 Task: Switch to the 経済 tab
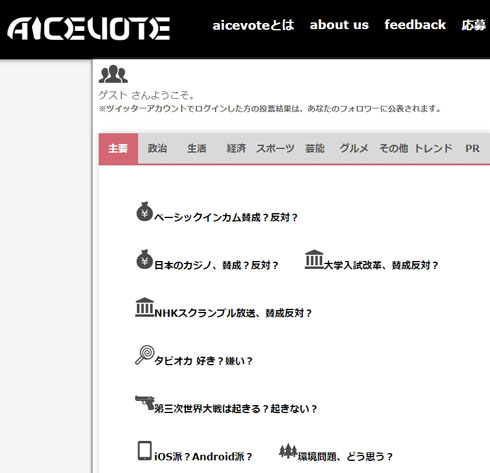(236, 148)
